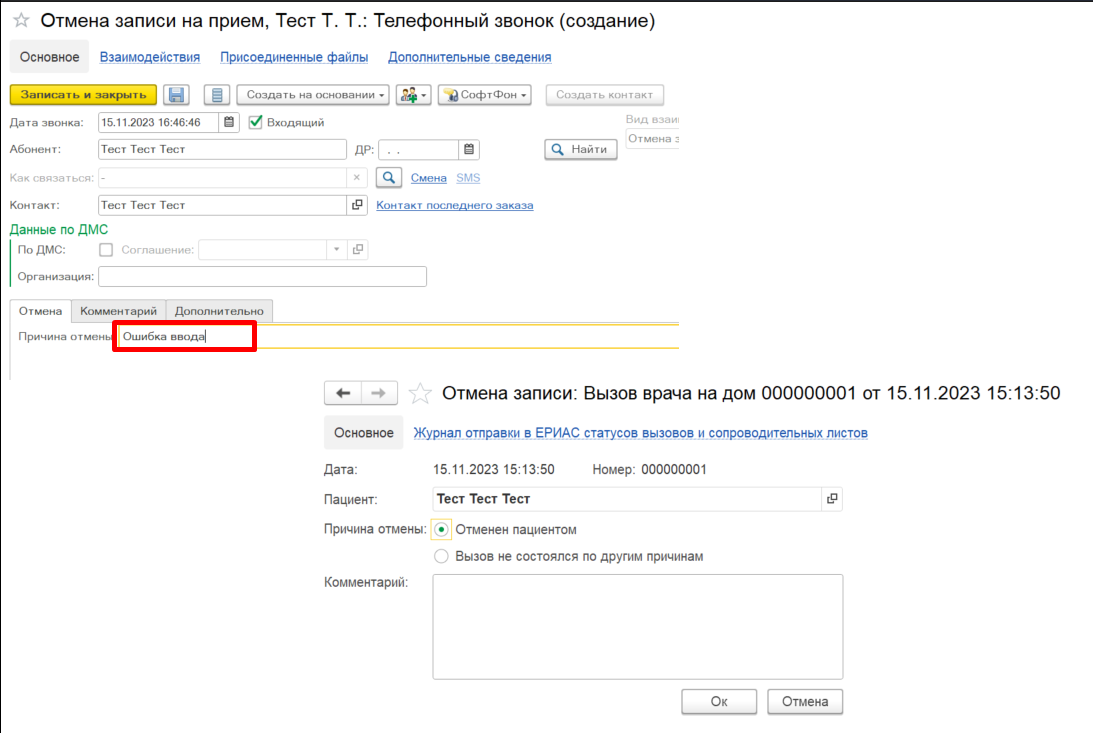Star the Отмена записи на прием window as favorite
Screen dimensions: 1093x733
coord(21,21)
